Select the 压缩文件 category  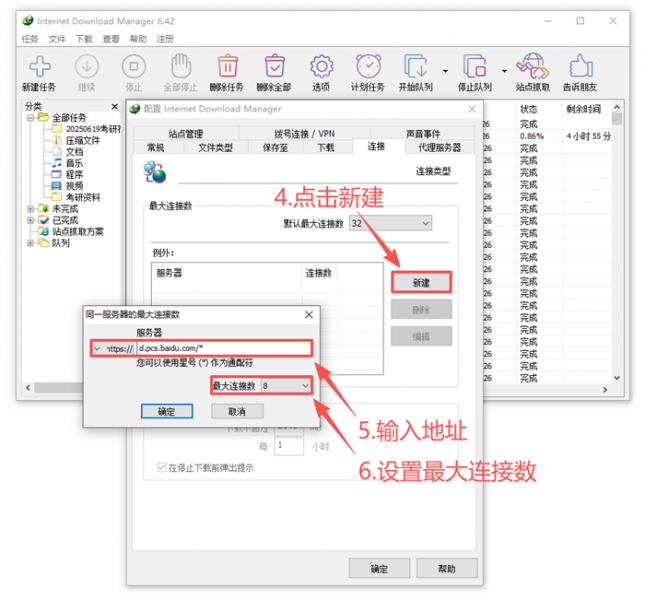83,140
